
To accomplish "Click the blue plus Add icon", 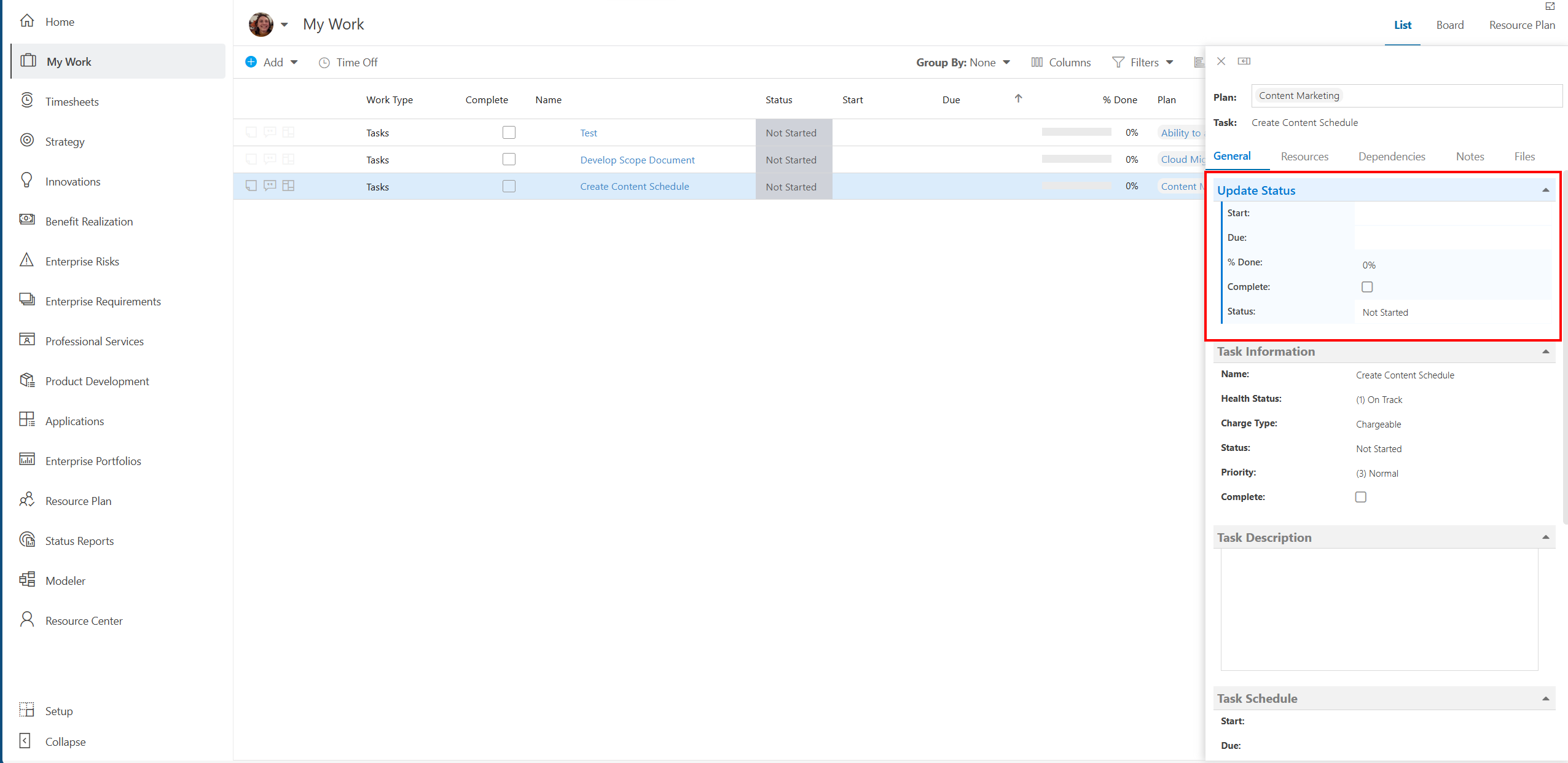I will pos(251,62).
